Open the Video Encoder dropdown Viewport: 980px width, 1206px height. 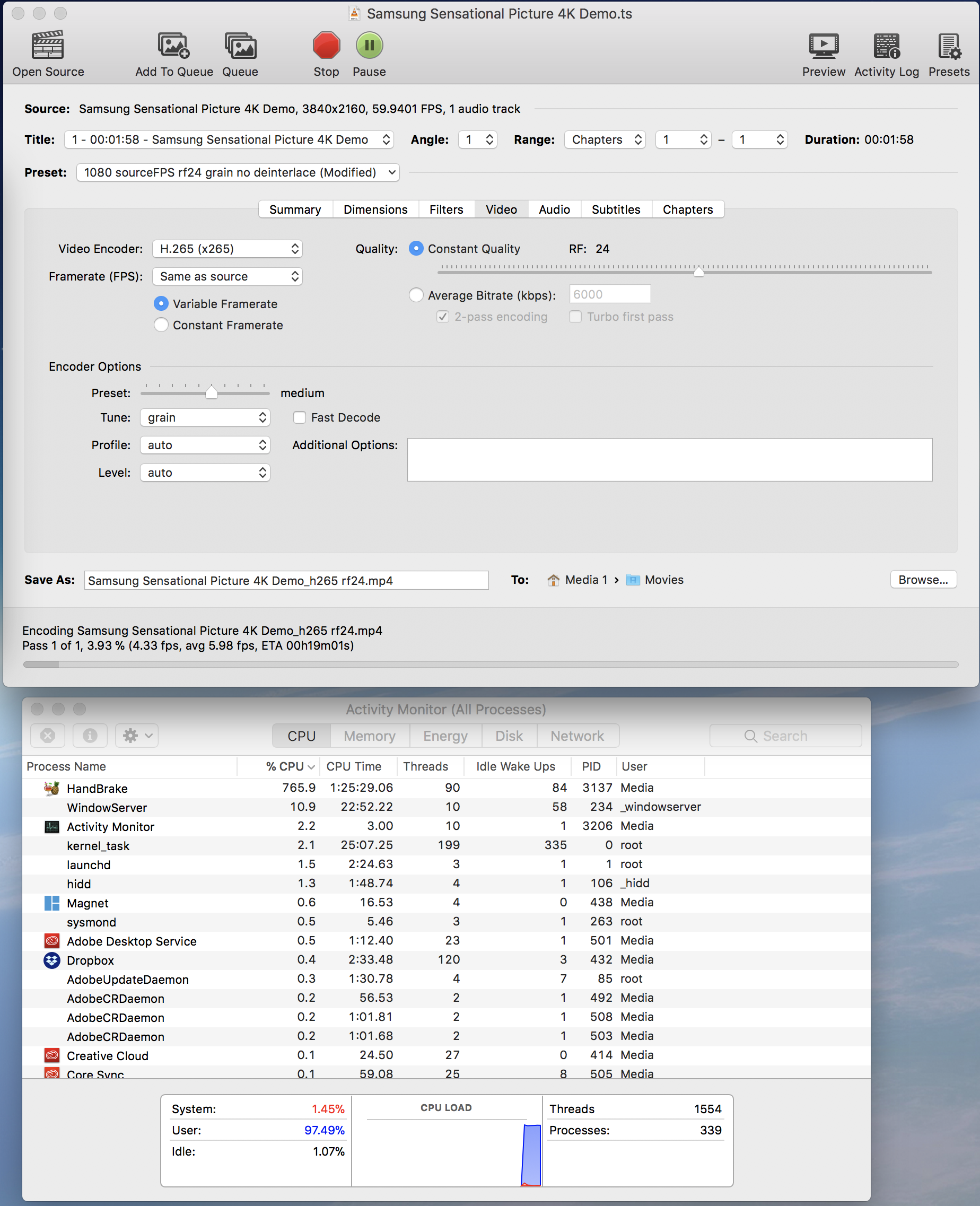(227, 248)
